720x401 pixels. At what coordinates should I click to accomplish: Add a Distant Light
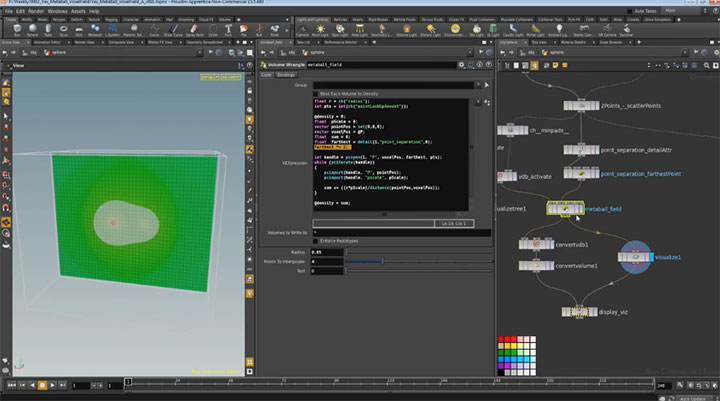pos(431,30)
